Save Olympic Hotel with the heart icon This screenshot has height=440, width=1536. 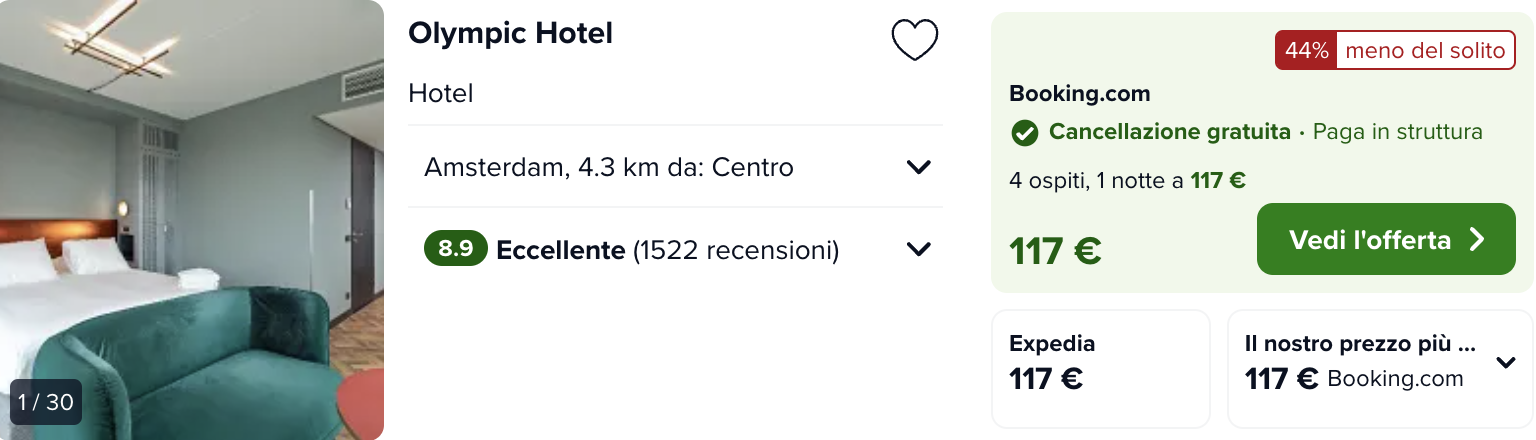(x=915, y=41)
